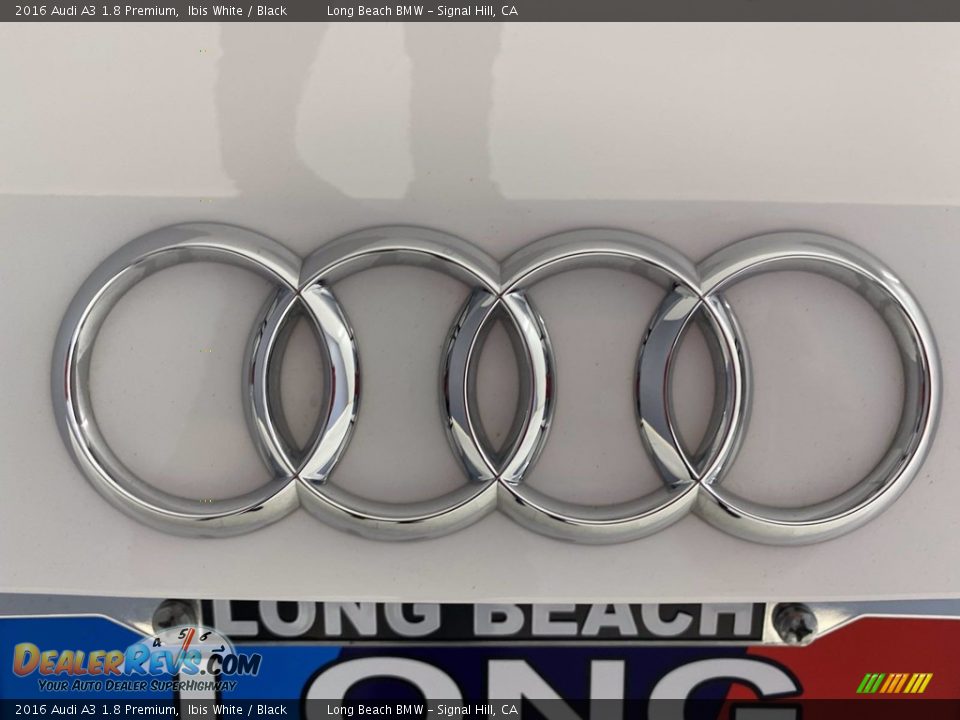Click 'Ibis White / Black' in the top caption
Viewport: 960px width, 720px height.
[x=237, y=10]
